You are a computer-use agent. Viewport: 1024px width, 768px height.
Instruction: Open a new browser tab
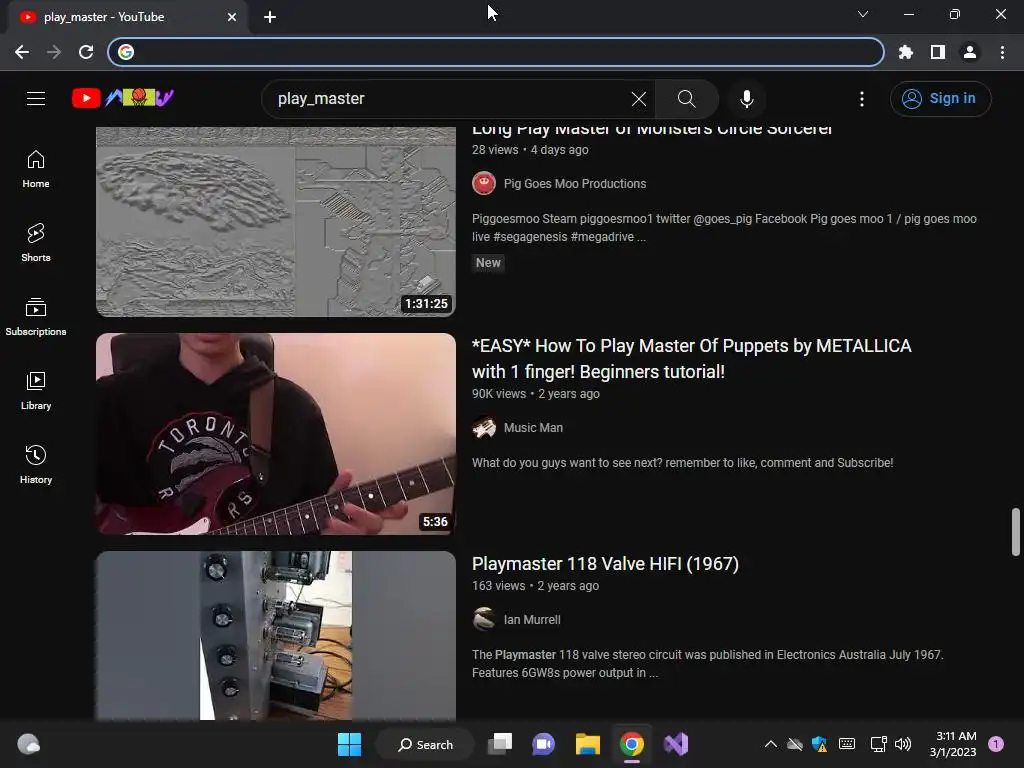click(x=270, y=17)
